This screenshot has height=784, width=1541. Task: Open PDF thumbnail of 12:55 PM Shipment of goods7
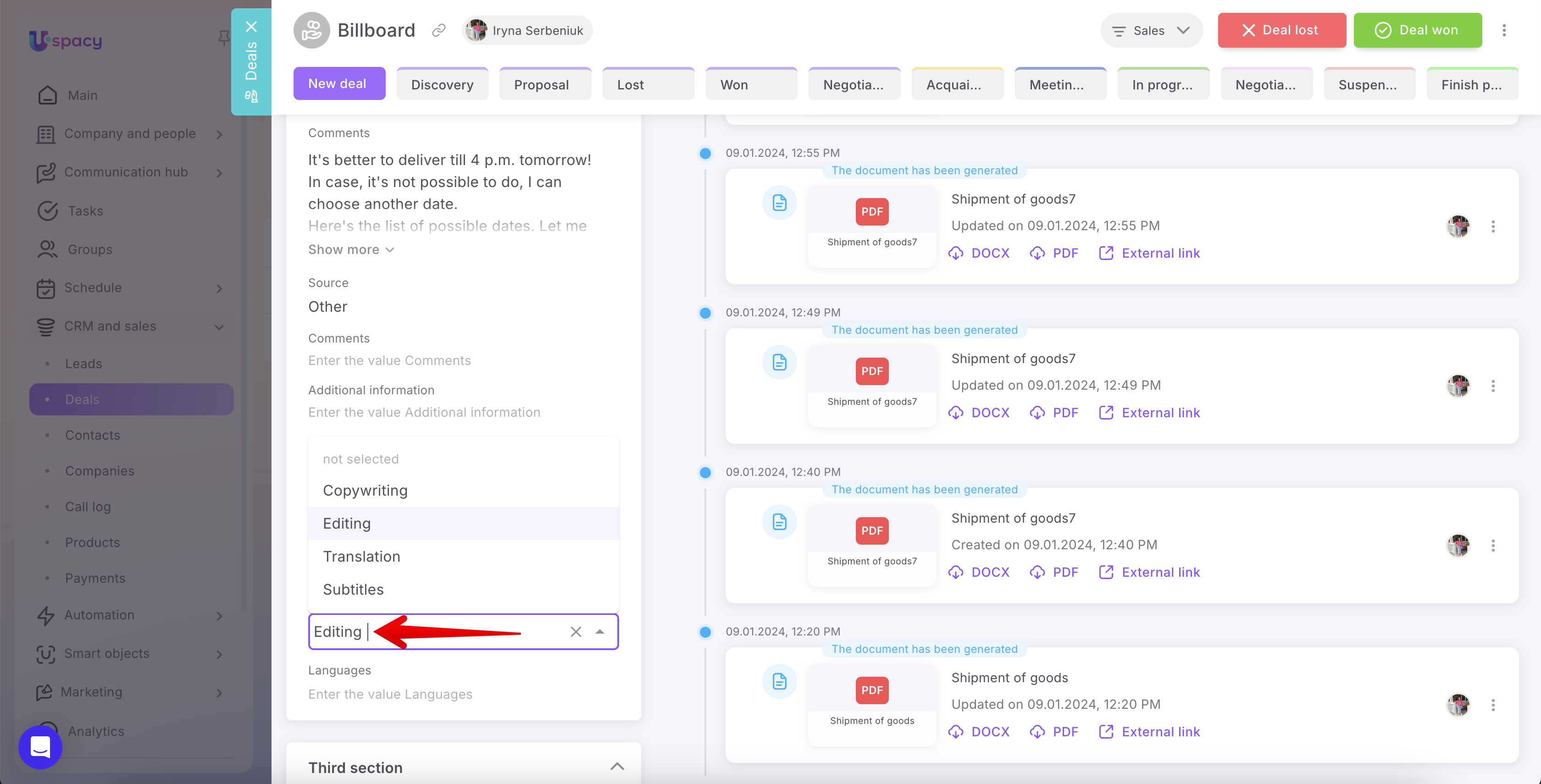click(x=871, y=226)
